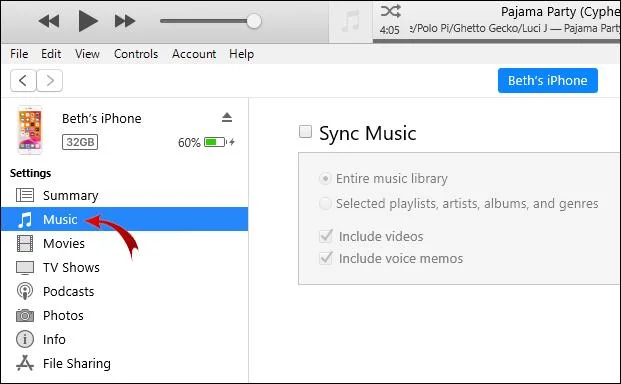Skip ahead with the fast-forward button
This screenshot has width=621, height=384.
[125, 21]
